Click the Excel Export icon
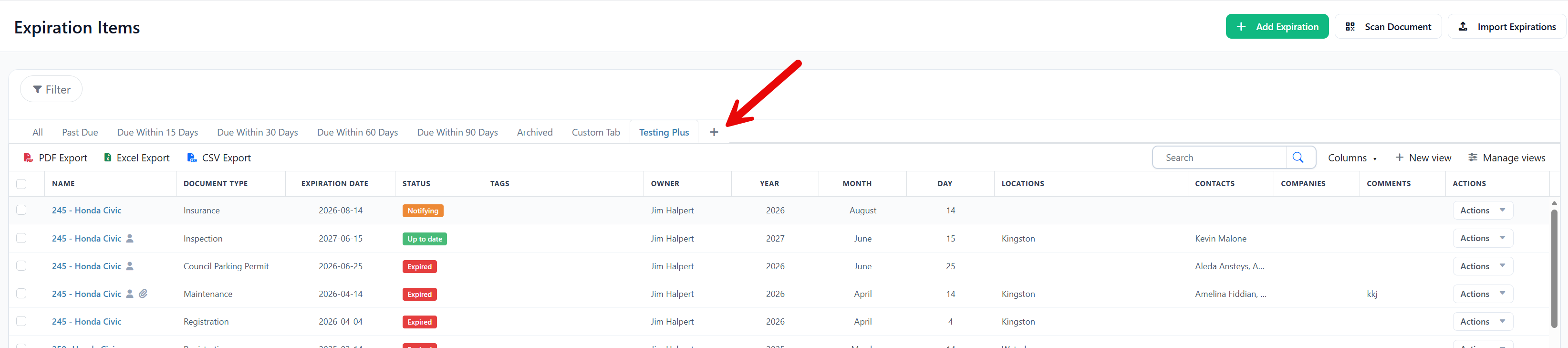 [x=108, y=158]
